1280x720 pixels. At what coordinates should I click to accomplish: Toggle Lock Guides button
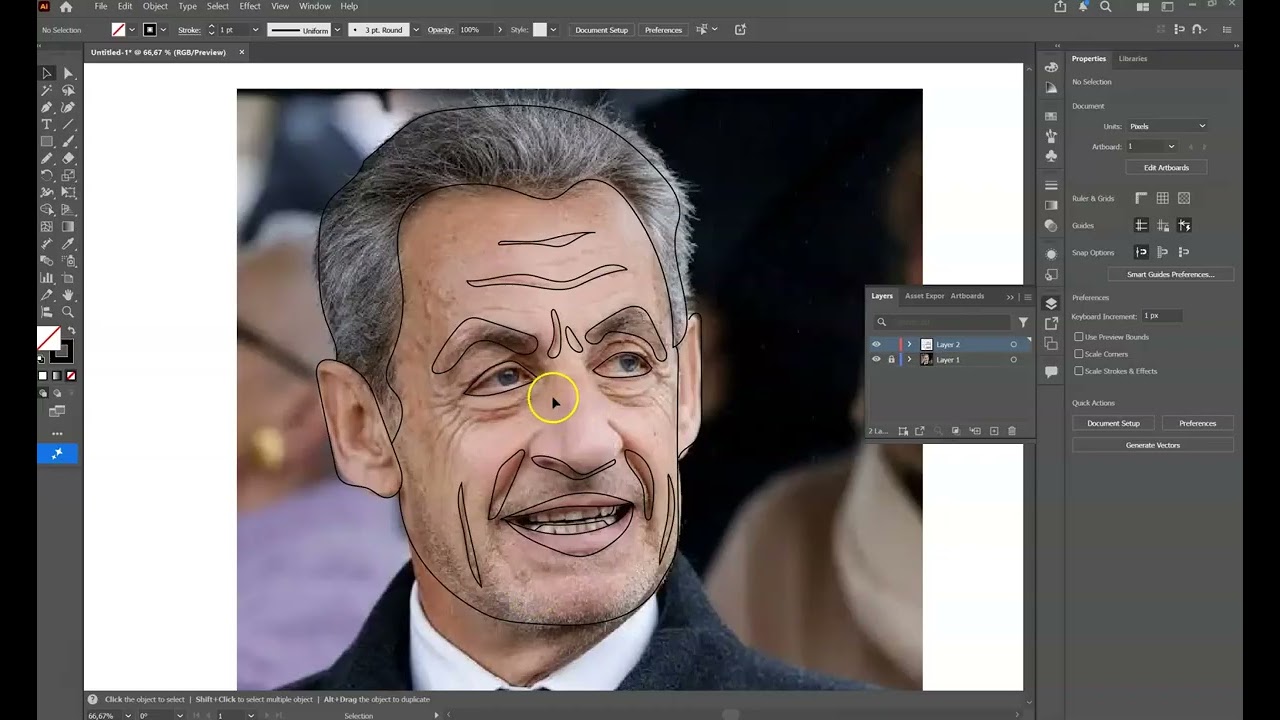[1163, 225]
